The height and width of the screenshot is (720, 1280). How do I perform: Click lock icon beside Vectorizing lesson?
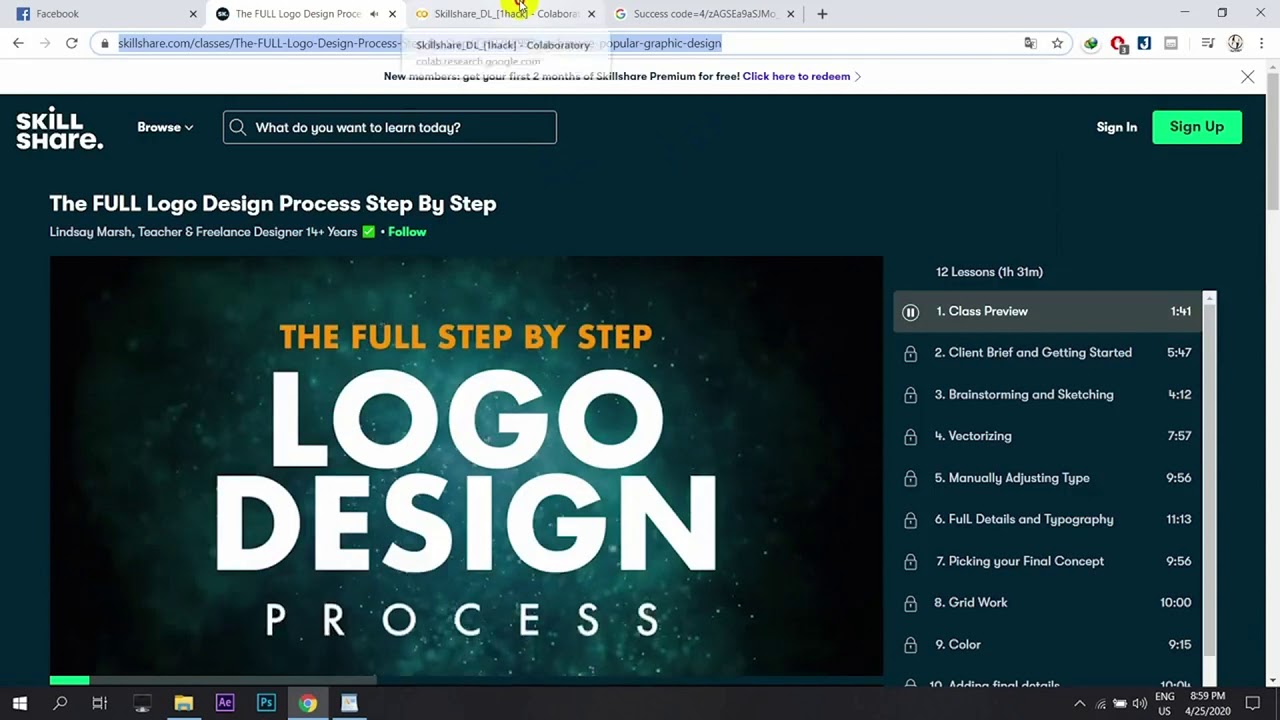[x=910, y=437]
